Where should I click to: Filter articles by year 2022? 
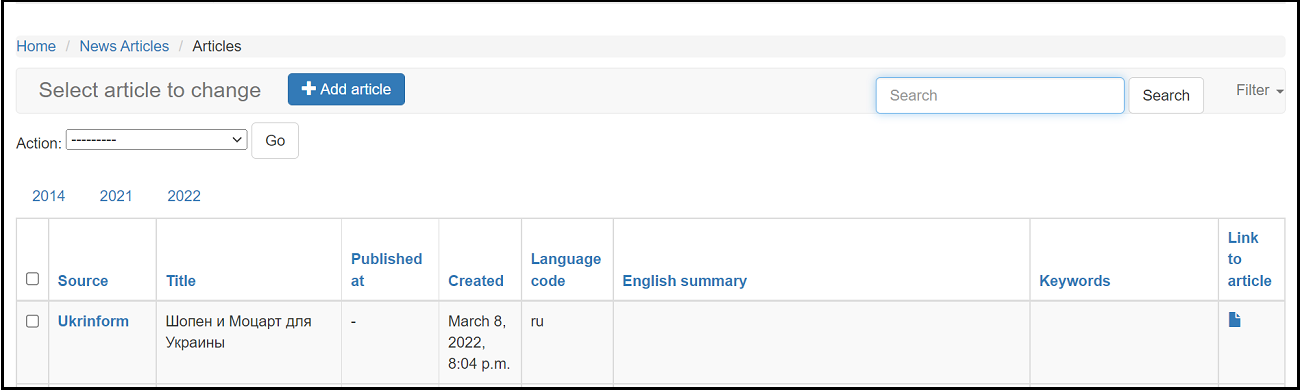click(x=184, y=196)
